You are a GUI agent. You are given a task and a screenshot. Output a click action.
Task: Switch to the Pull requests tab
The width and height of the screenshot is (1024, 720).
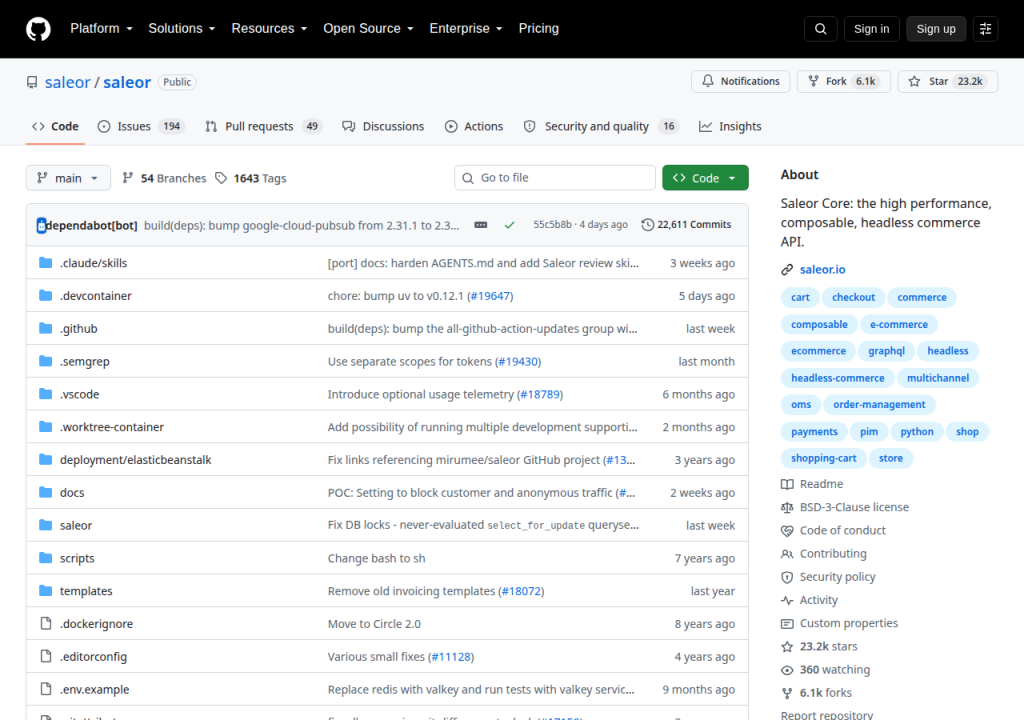(264, 126)
